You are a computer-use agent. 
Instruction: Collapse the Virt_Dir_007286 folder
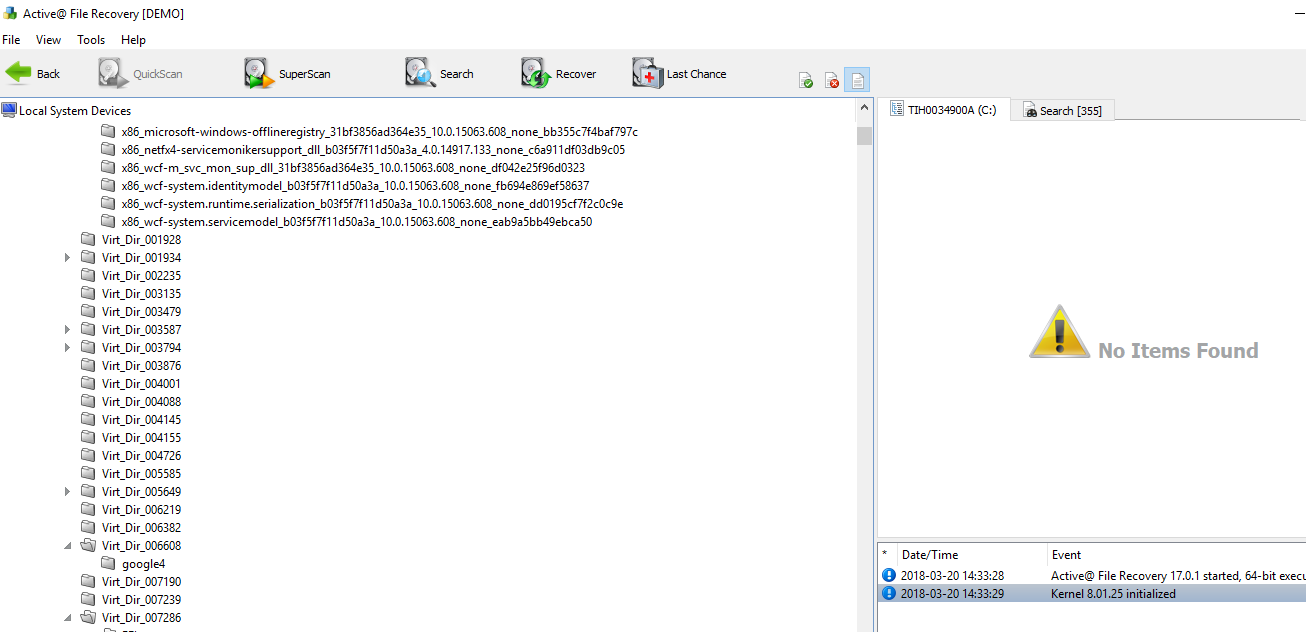tap(67, 618)
